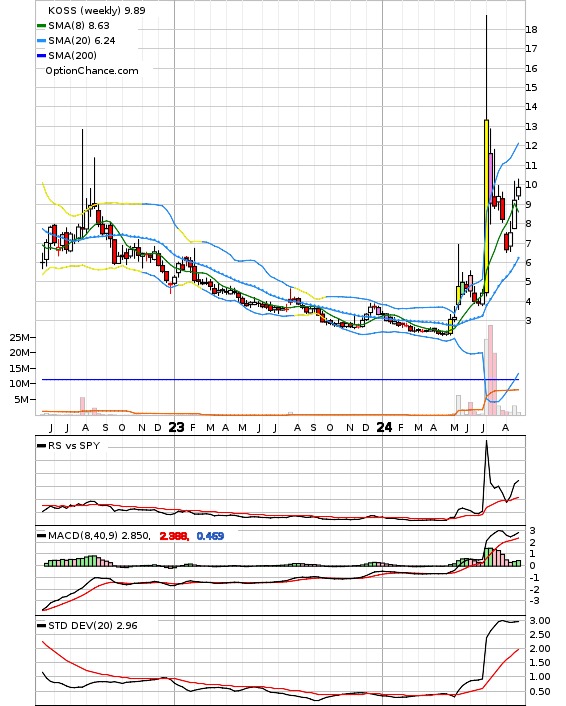Click the 25M volume axis label
This screenshot has height=706, width=566.
tap(20, 337)
